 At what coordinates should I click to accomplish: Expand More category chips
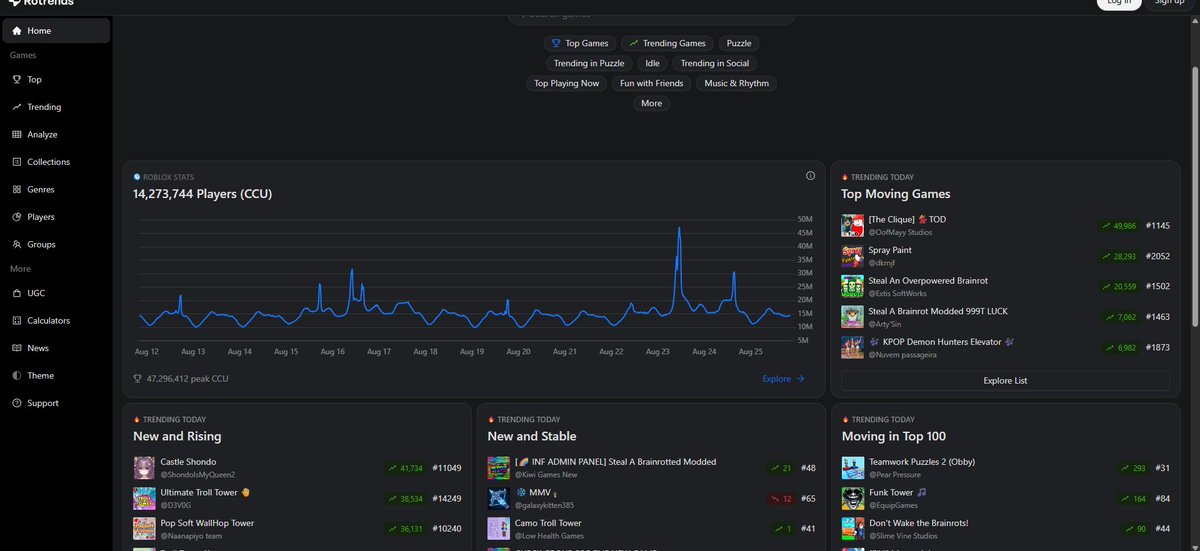[651, 103]
